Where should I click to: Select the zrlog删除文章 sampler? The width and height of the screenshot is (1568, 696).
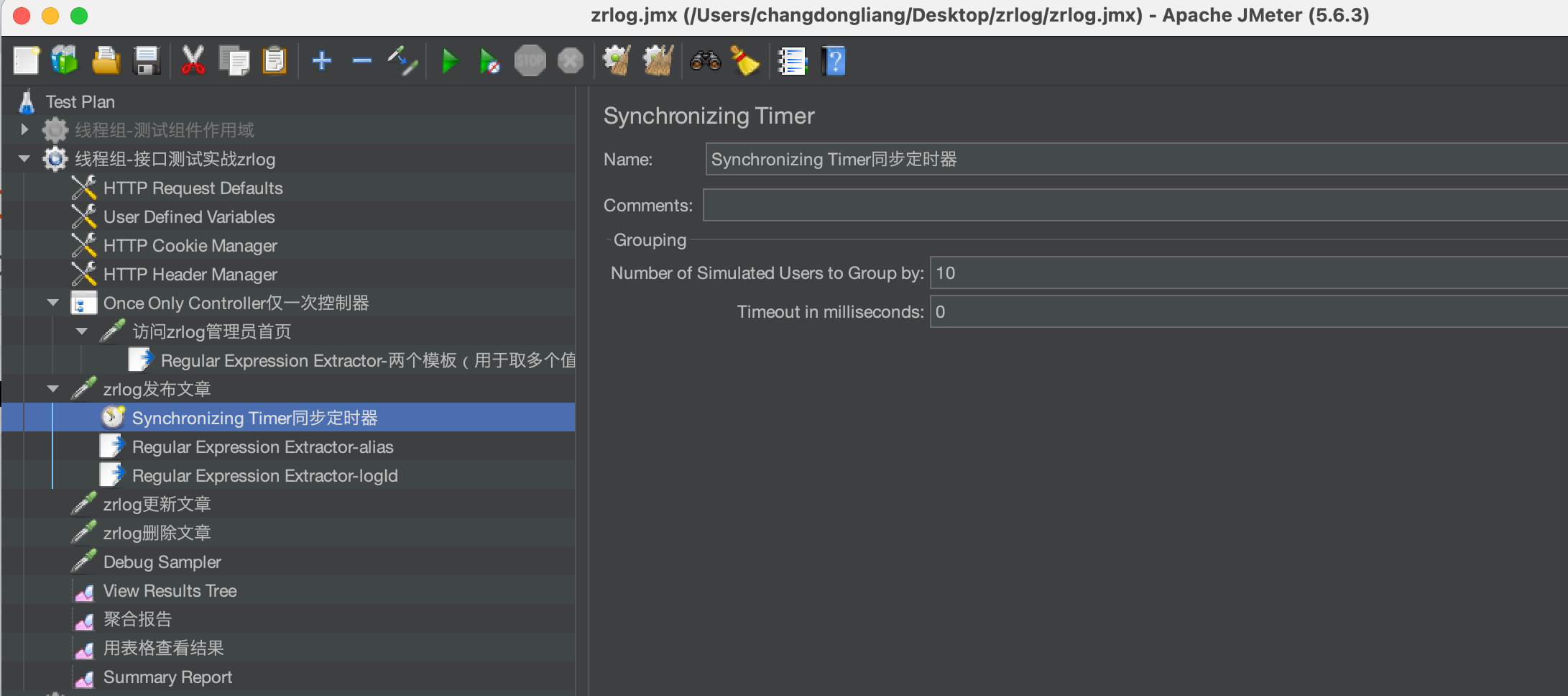coord(157,533)
